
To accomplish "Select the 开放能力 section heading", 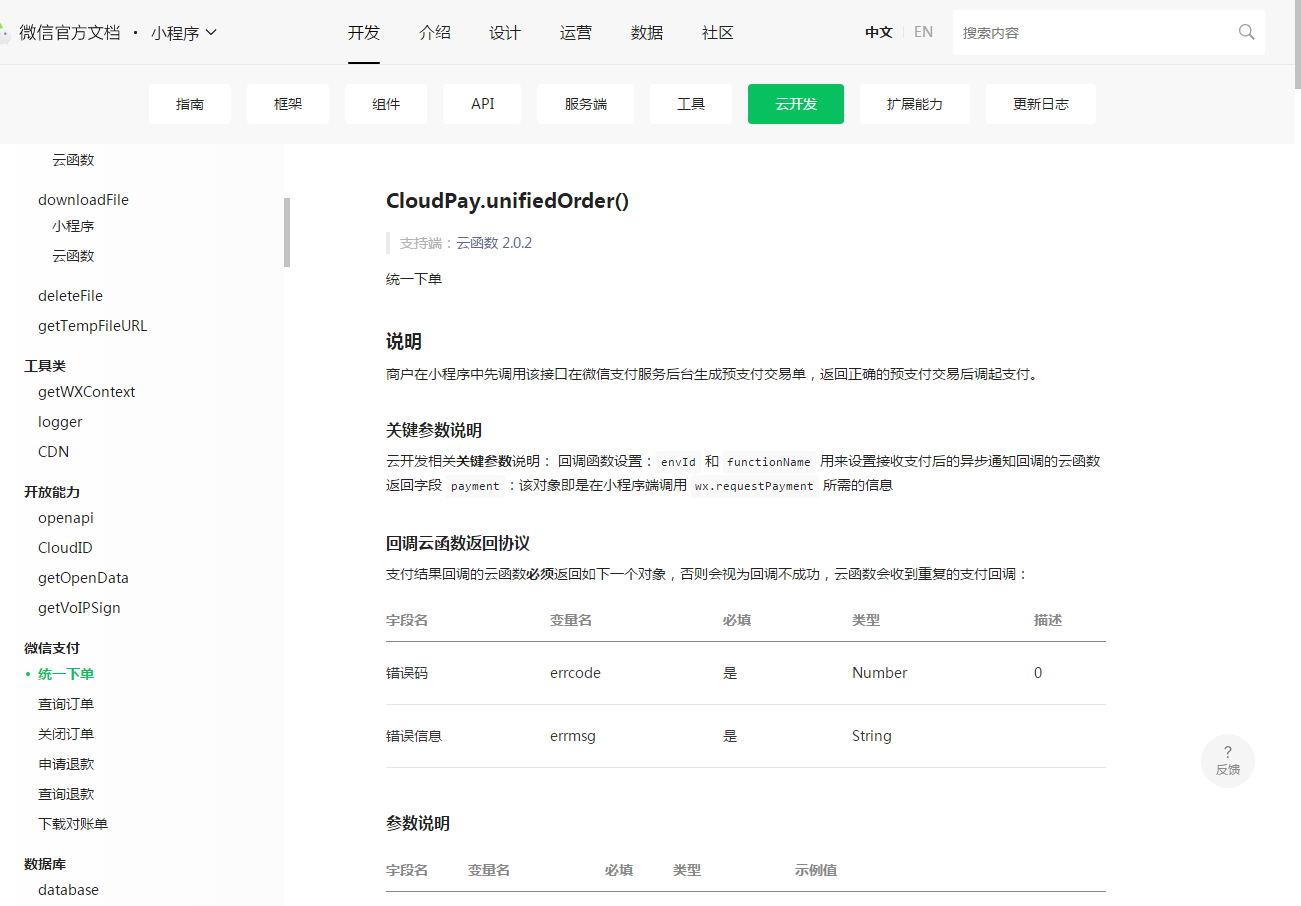I will tap(52, 492).
